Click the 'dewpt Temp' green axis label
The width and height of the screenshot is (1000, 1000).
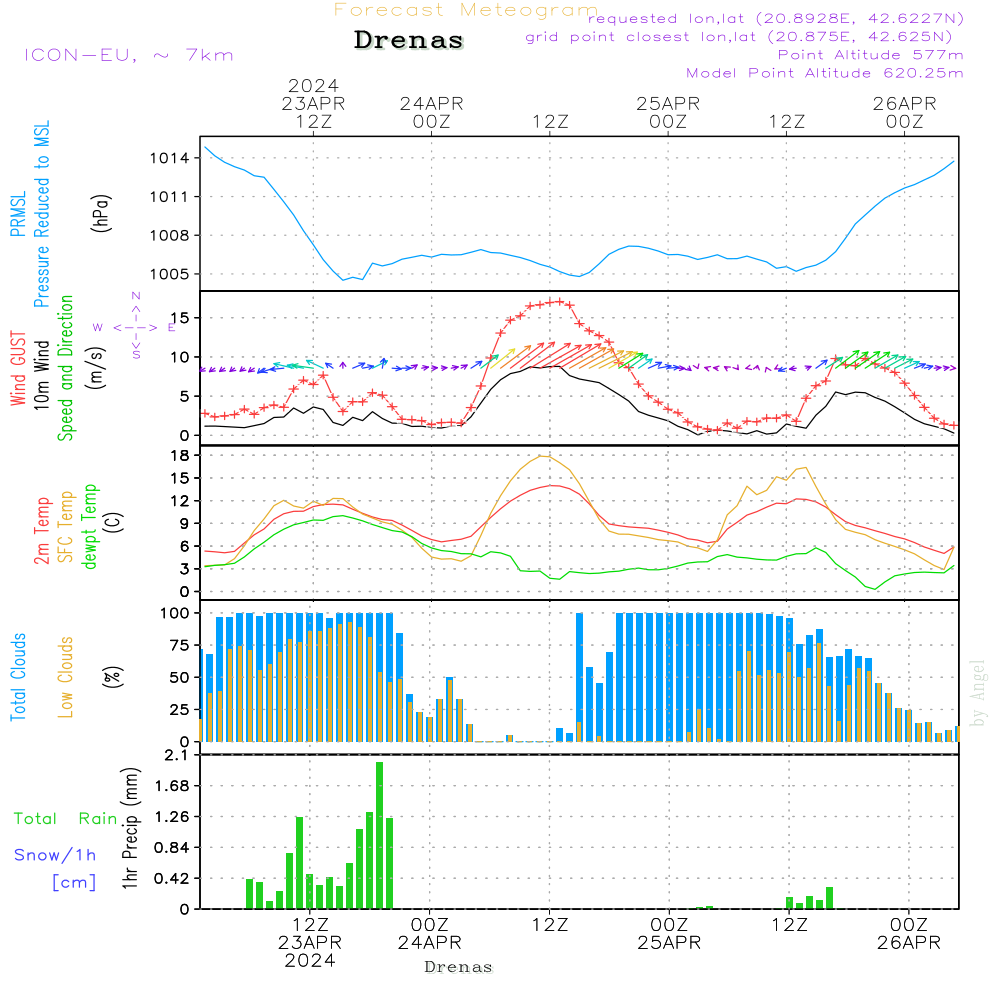tap(89, 526)
